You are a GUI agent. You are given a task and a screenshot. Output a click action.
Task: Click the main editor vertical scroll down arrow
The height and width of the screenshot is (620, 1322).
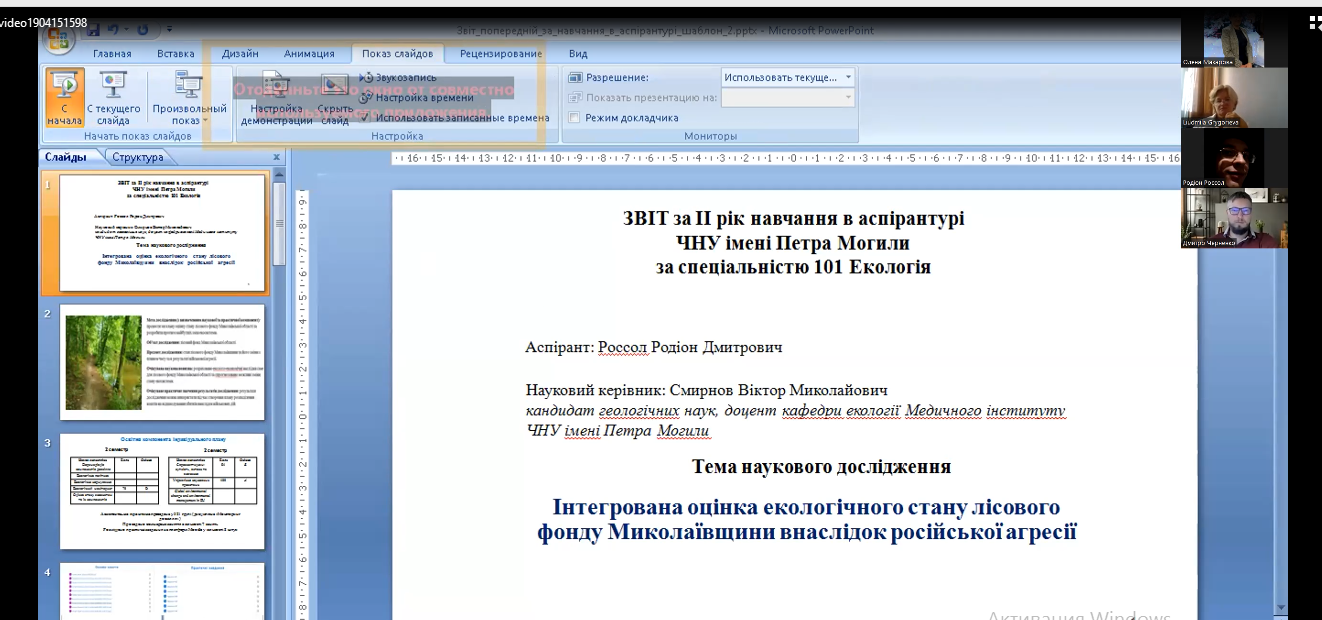pyautogui.click(x=1283, y=607)
